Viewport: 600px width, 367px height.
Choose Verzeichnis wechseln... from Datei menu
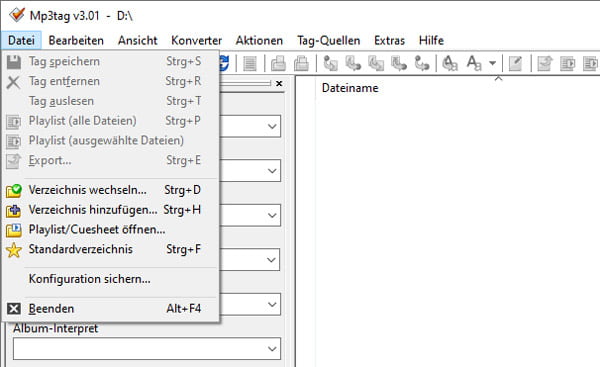click(x=111, y=190)
